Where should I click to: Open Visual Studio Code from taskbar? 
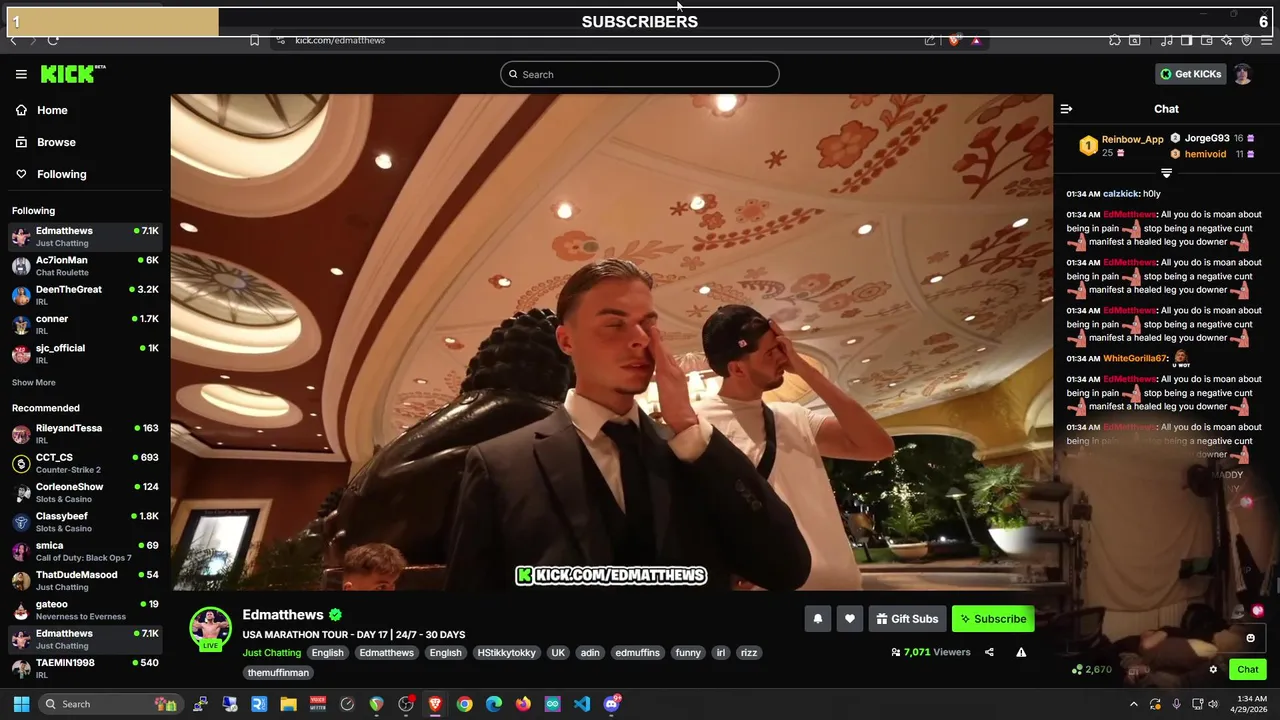tap(582, 704)
